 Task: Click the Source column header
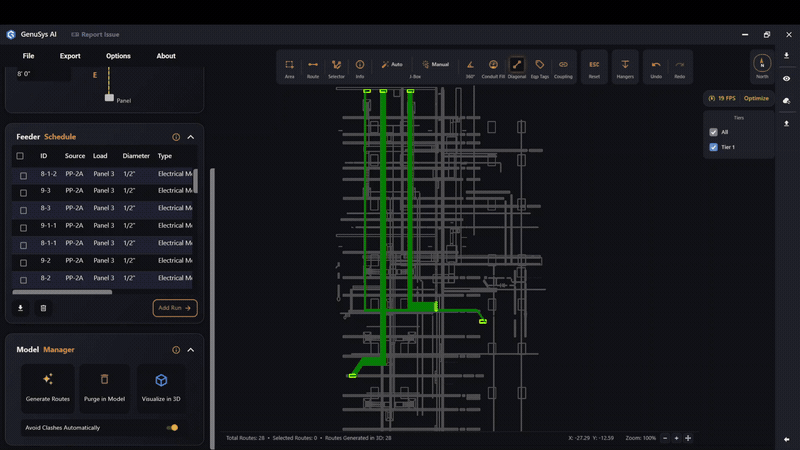click(x=75, y=156)
